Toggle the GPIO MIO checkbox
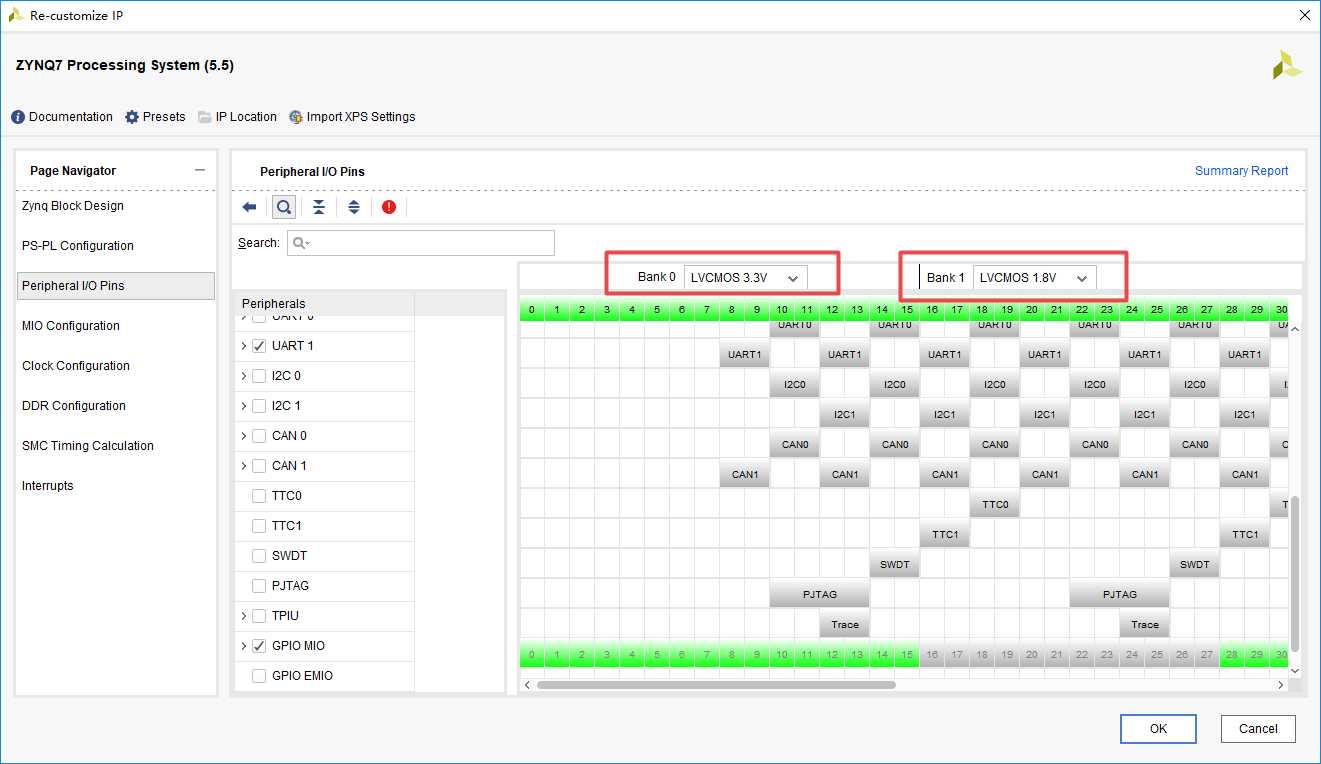This screenshot has height=764, width=1321. pyautogui.click(x=259, y=646)
